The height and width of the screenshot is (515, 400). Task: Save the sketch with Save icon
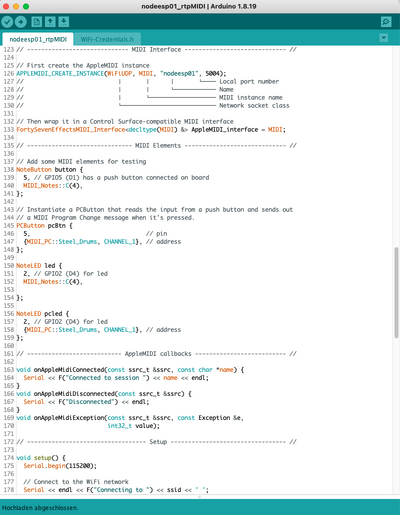[64, 22]
